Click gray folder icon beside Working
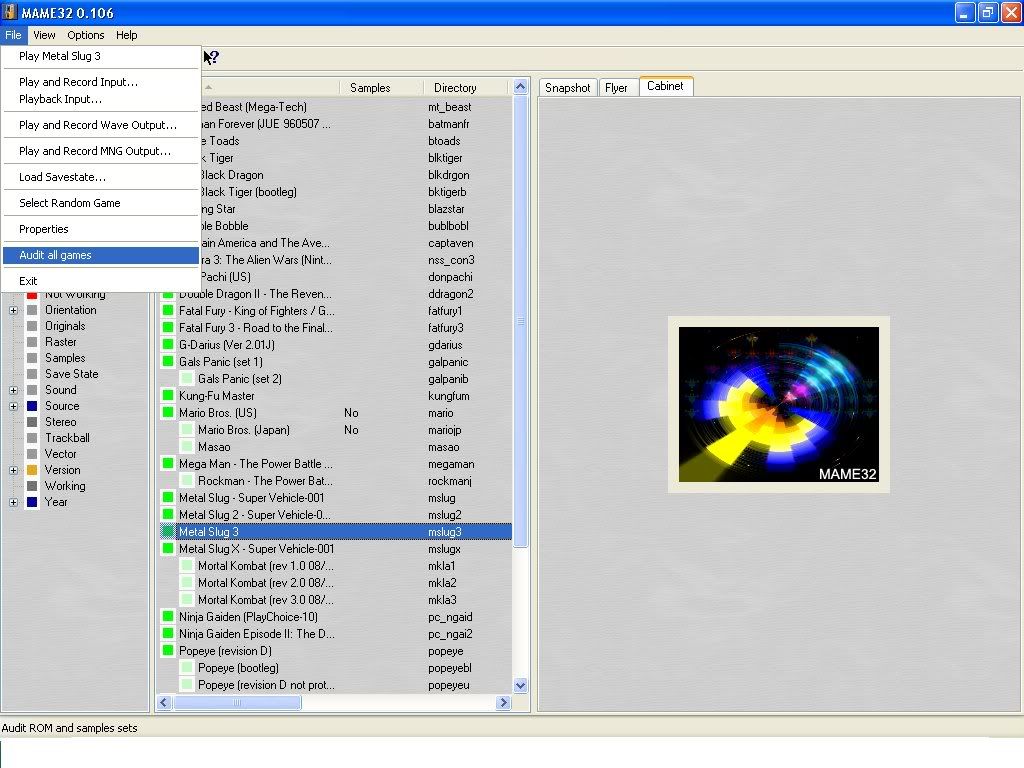 pos(31,486)
